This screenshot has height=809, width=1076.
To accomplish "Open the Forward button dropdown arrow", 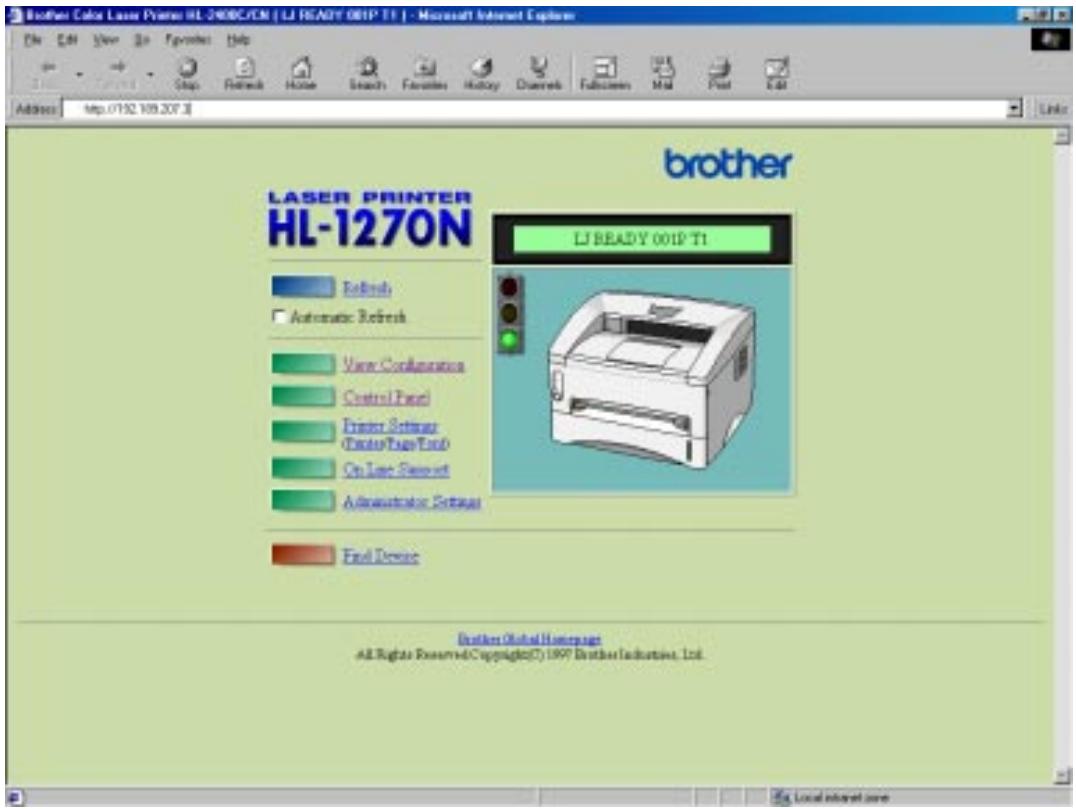I will tap(150, 74).
